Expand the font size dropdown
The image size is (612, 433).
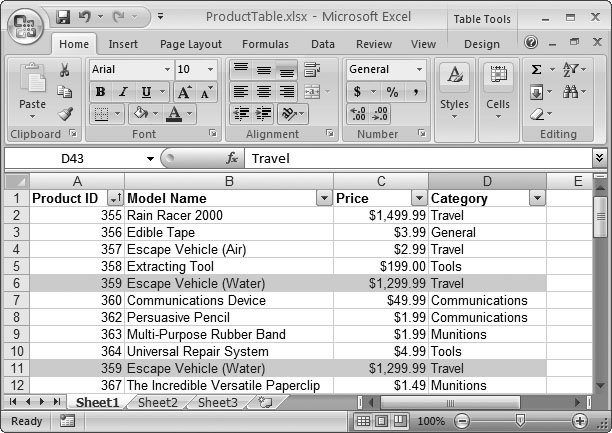click(x=209, y=70)
